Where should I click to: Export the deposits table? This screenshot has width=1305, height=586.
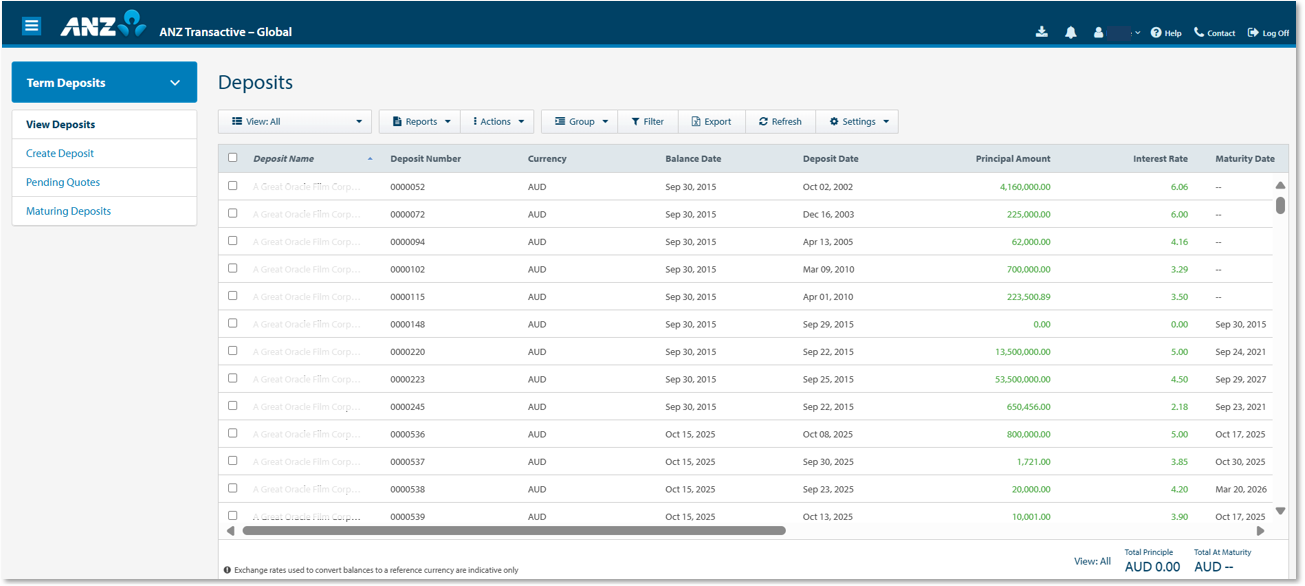tap(711, 122)
